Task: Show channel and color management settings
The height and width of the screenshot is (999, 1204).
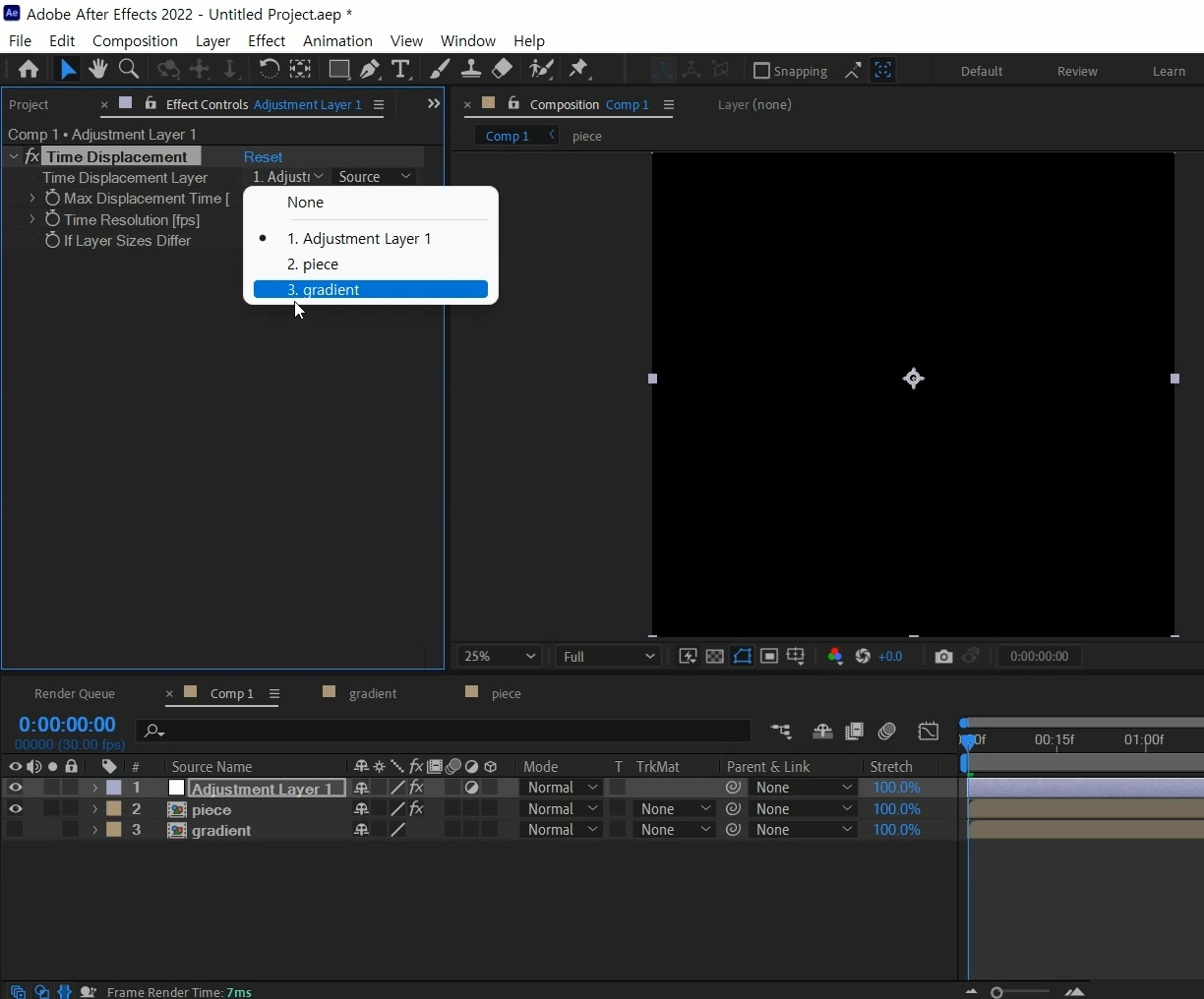Action: coord(835,657)
